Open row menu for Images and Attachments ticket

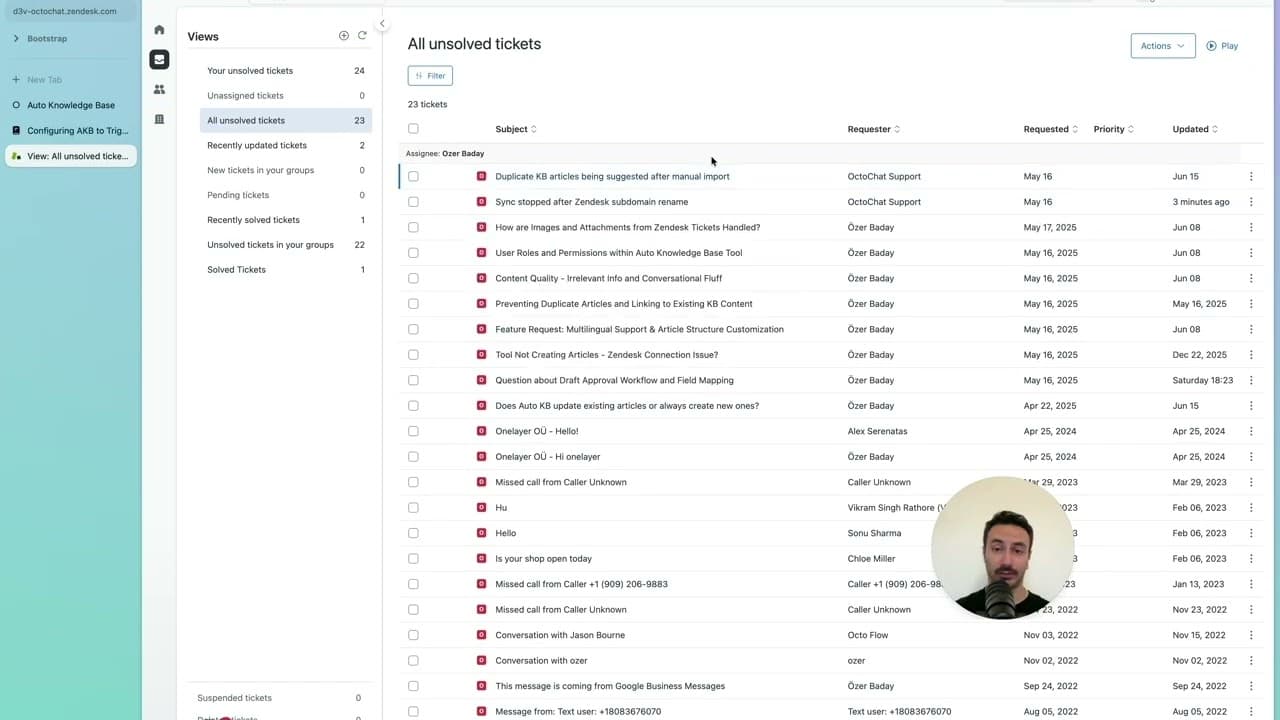point(1251,227)
